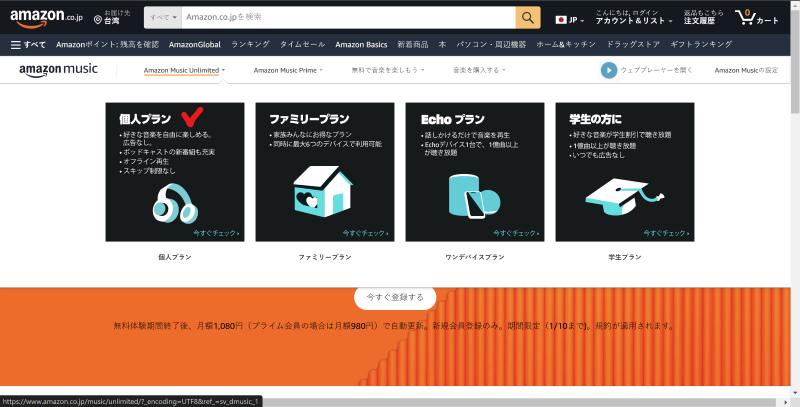The width and height of the screenshot is (800, 407).
Task: Open 新着商品 in navigation bar
Action: [413, 45]
